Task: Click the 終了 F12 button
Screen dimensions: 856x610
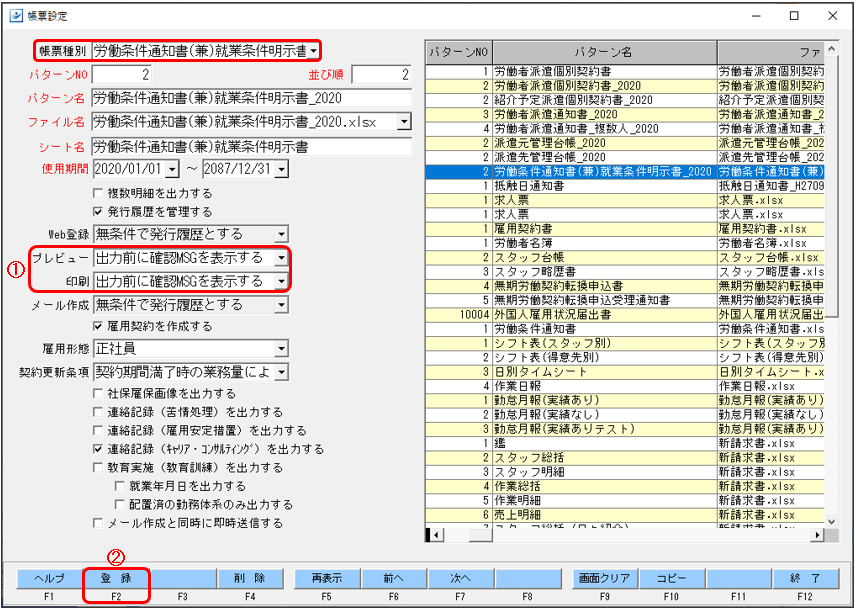Action: point(806,579)
